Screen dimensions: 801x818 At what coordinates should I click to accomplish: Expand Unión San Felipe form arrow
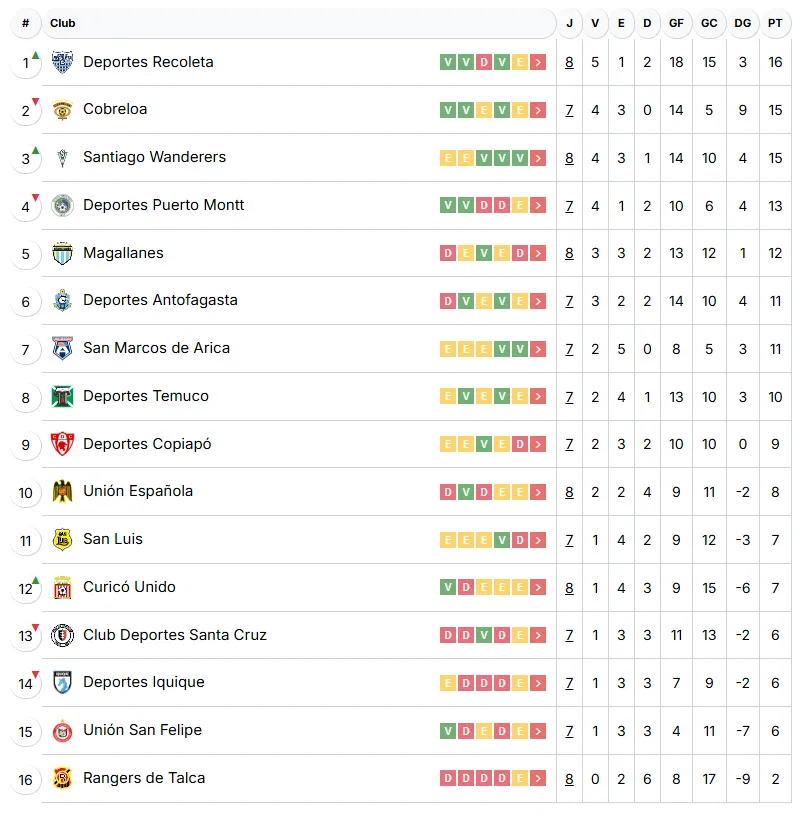(x=539, y=731)
